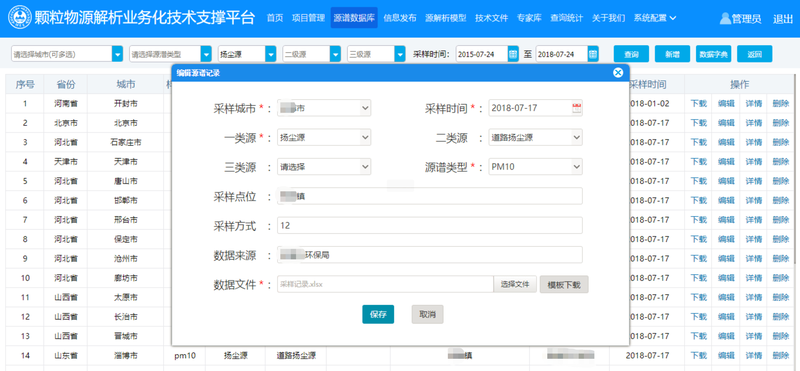
Task: Open 项目管理 menu item
Action: (x=308, y=18)
